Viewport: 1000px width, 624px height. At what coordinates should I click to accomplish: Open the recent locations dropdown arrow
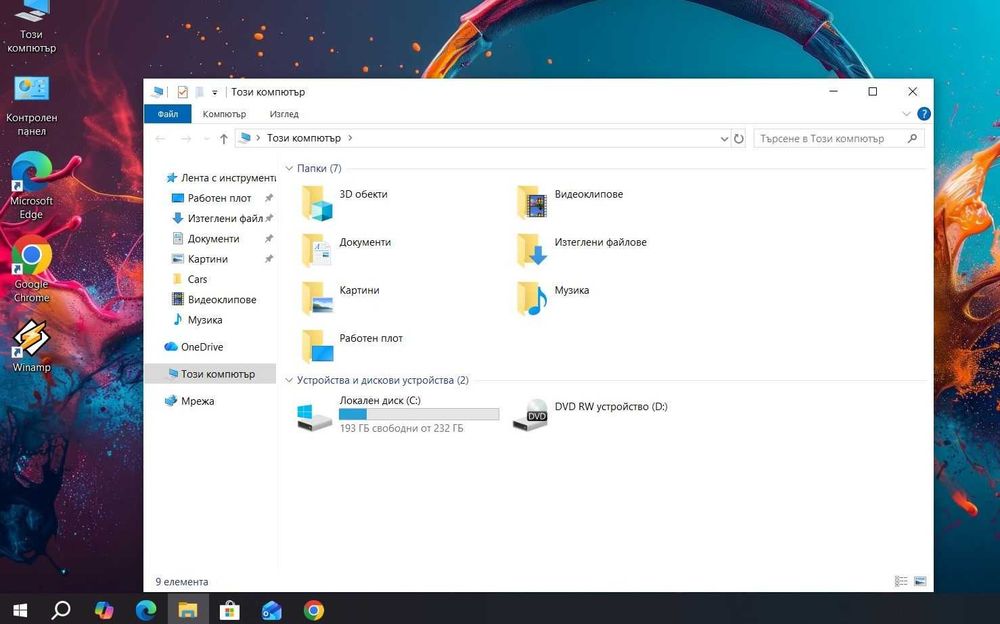tap(206, 138)
